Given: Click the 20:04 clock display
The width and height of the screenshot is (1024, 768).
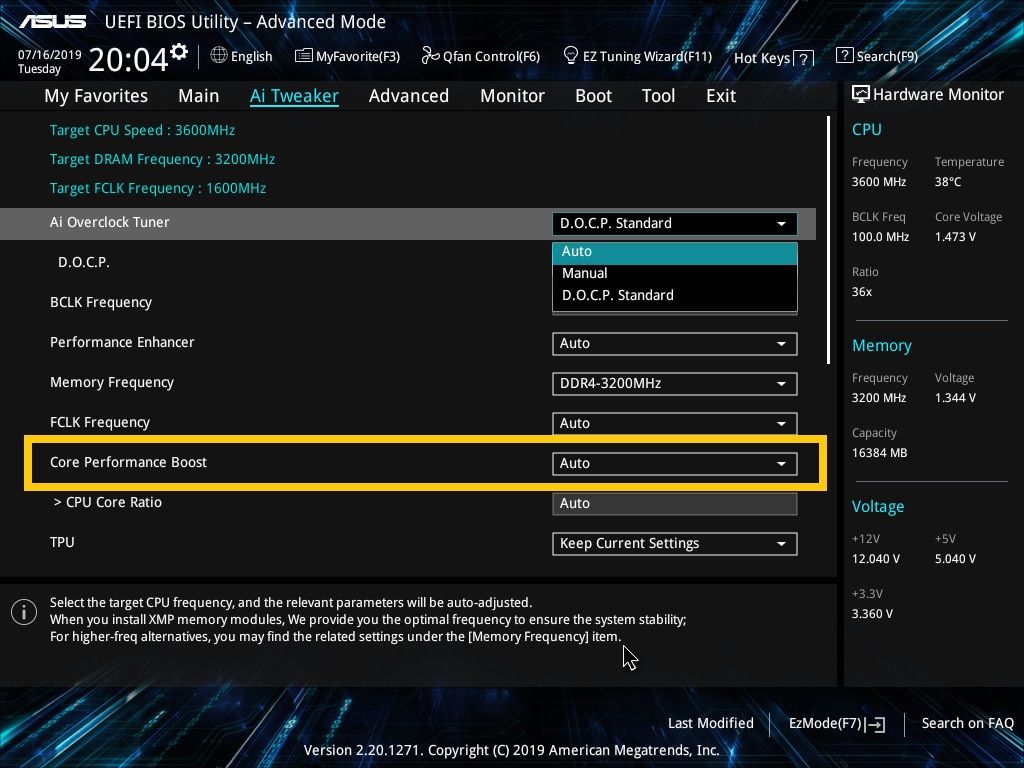Looking at the screenshot, I should click(128, 60).
